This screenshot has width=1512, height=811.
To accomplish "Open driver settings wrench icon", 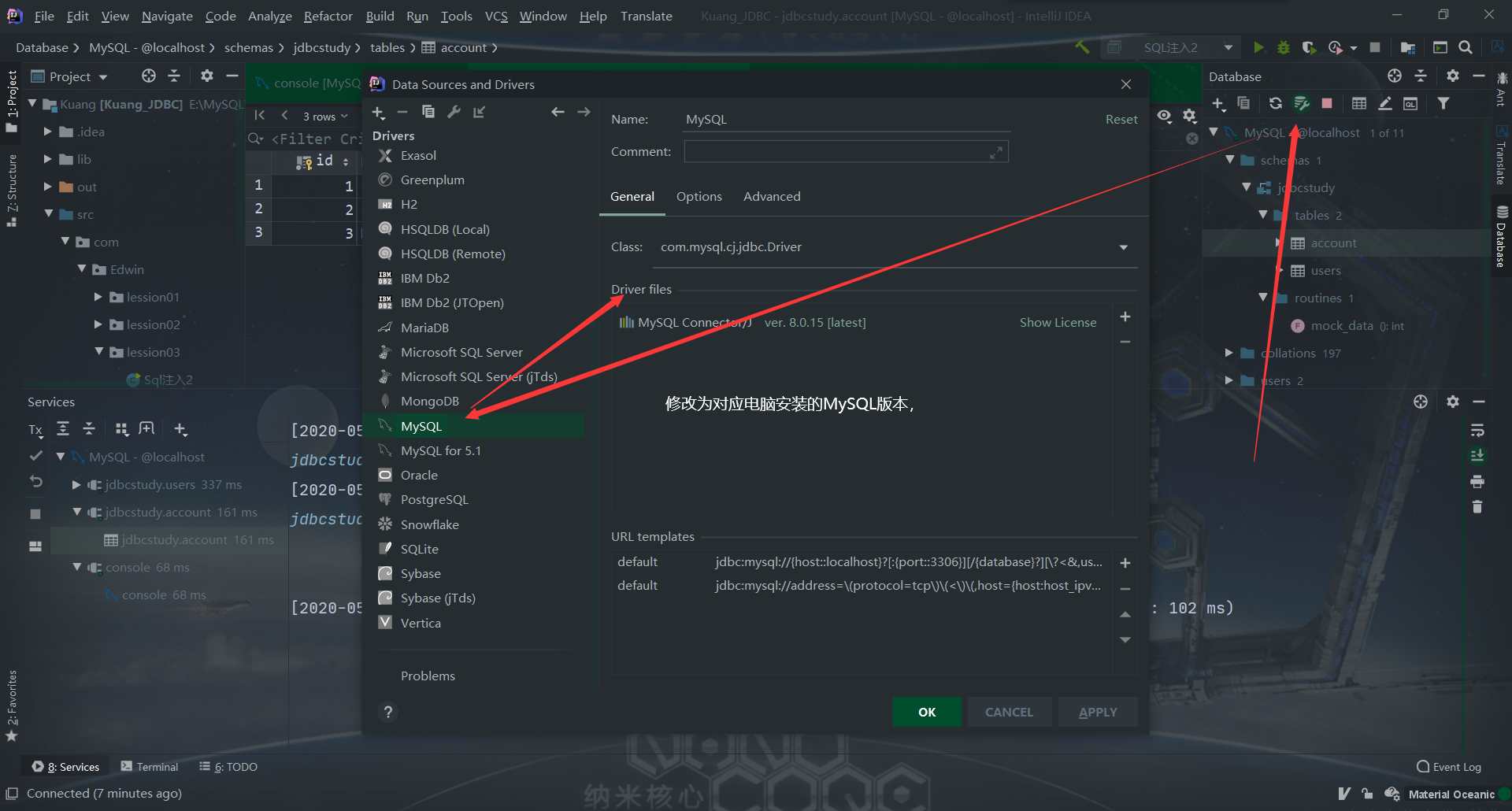I will 454,112.
